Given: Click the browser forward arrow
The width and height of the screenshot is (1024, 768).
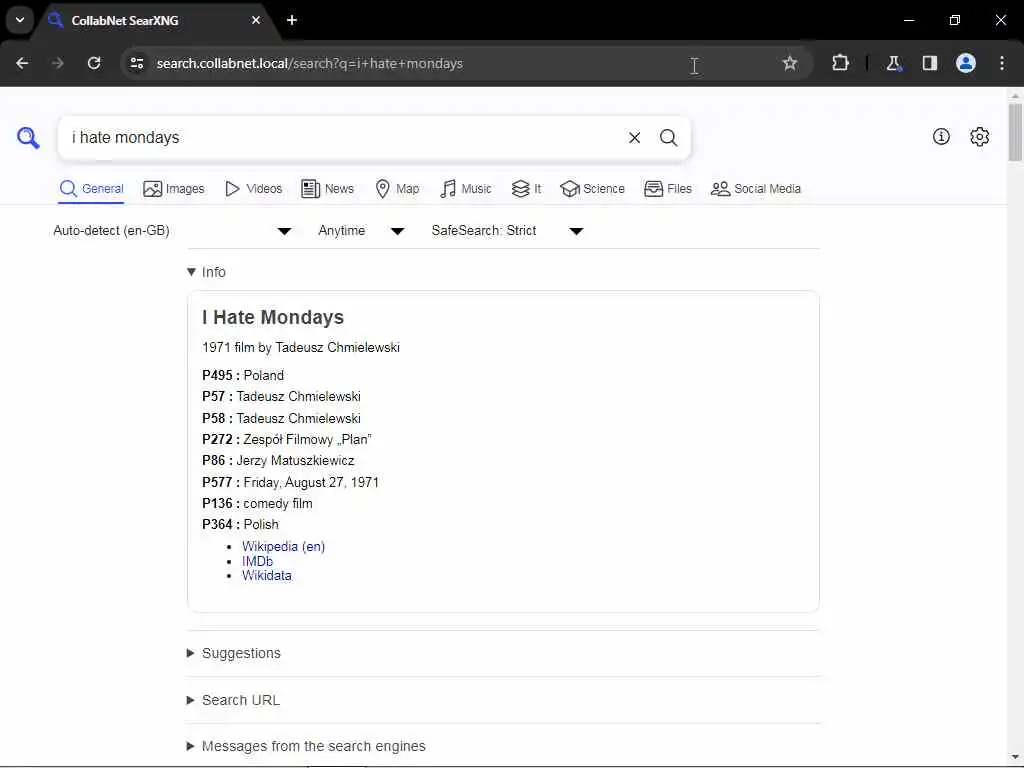Looking at the screenshot, I should click(57, 63).
